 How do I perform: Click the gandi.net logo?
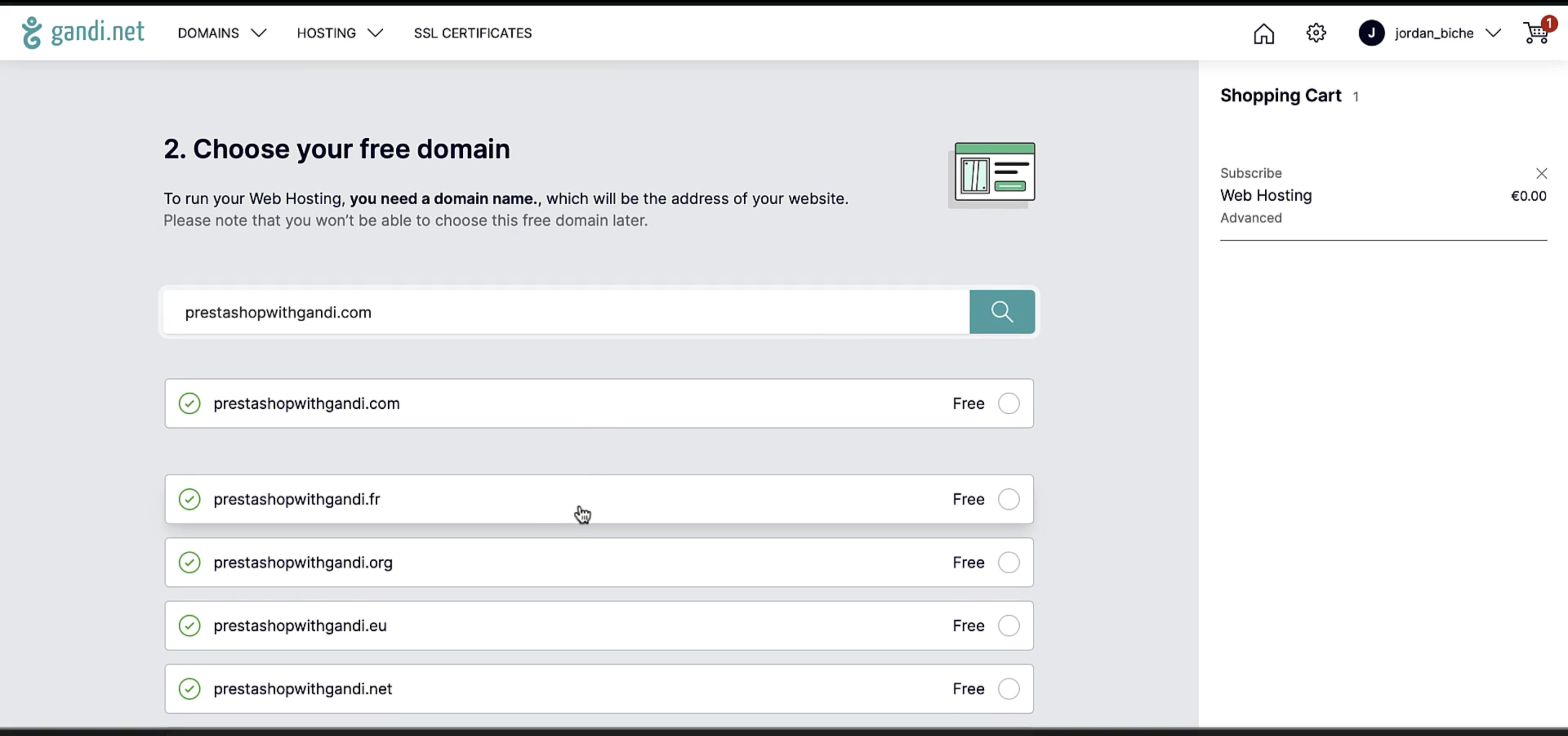tap(83, 33)
